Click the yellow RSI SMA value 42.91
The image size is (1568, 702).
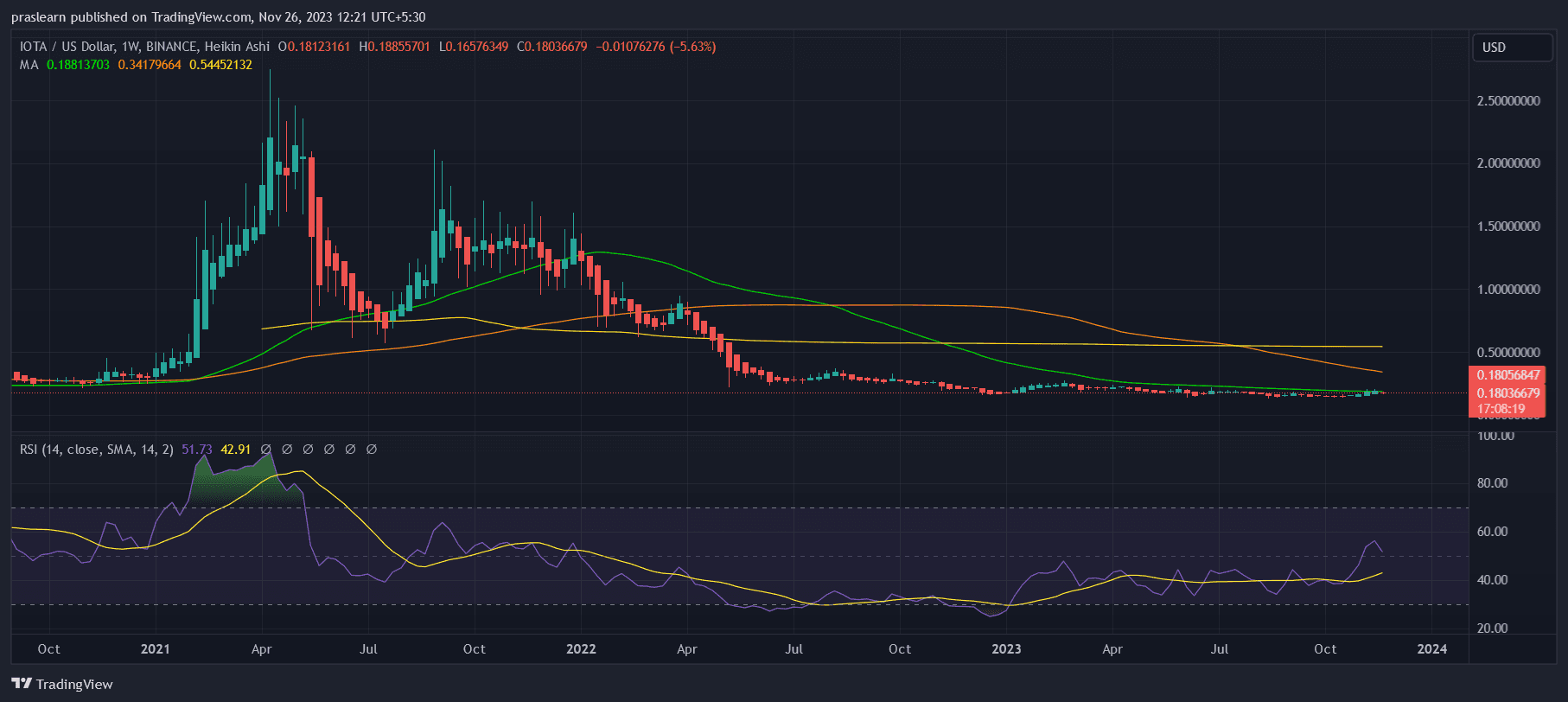[235, 450]
